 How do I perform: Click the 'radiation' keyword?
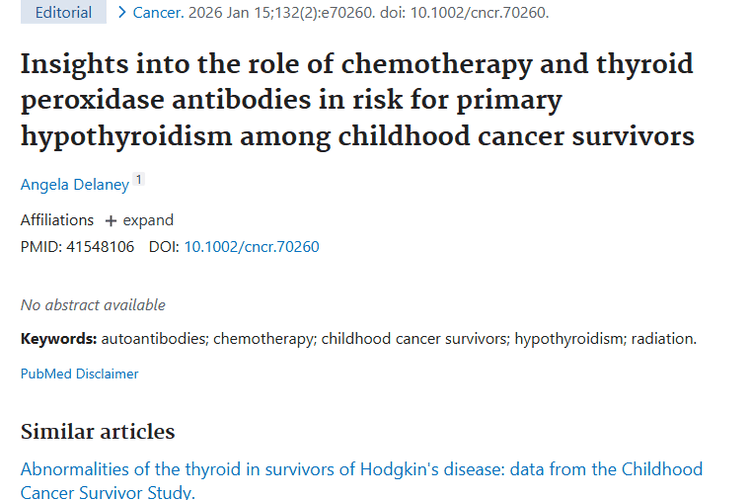[661, 338]
